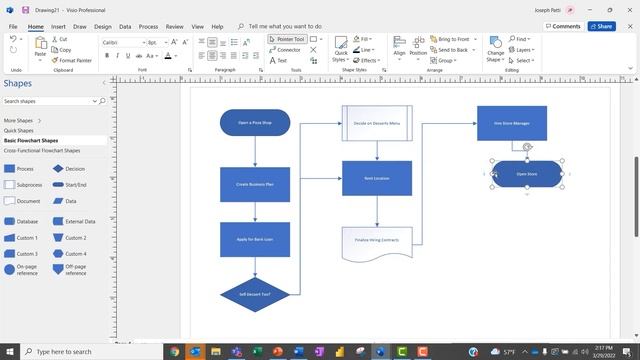The width and height of the screenshot is (640, 360).
Task: Click the Paste clipboard icon
Action: coord(40,43)
